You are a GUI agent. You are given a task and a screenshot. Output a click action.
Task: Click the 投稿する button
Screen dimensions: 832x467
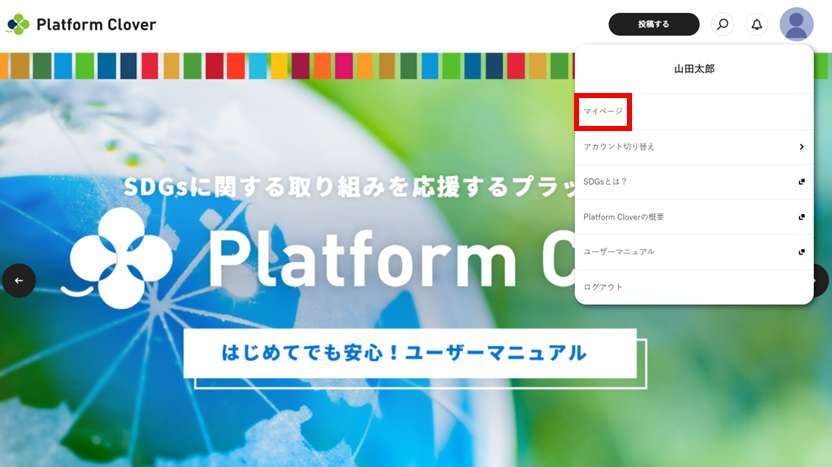(x=654, y=24)
